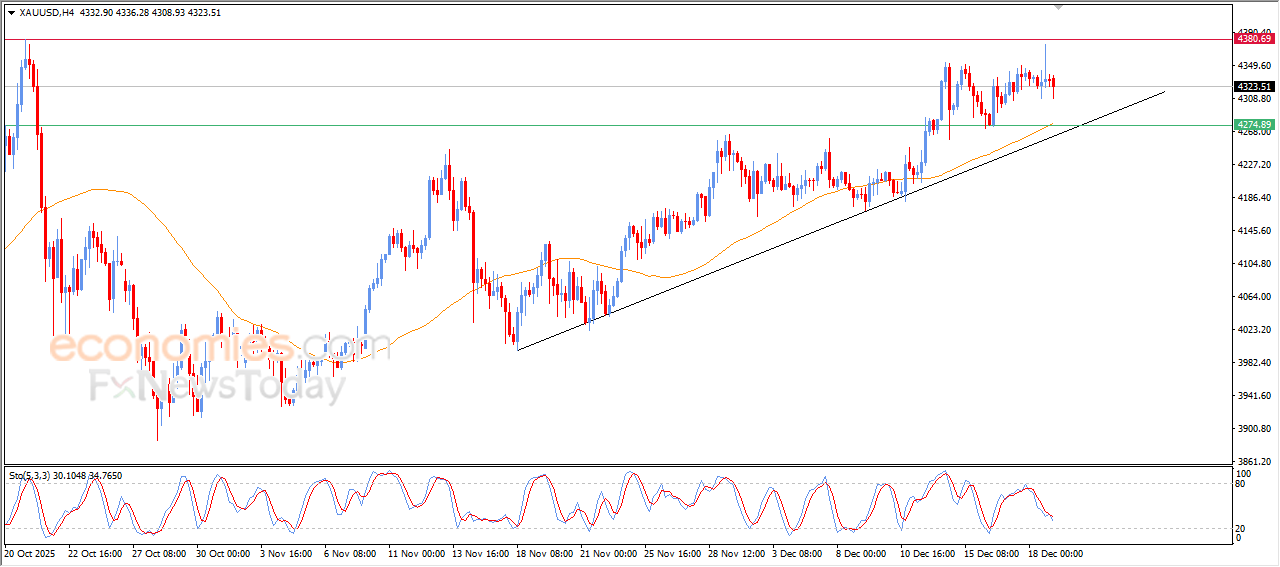1280x567 pixels.
Task: Click the gray chart shift triangle marker
Action: point(1059,7)
